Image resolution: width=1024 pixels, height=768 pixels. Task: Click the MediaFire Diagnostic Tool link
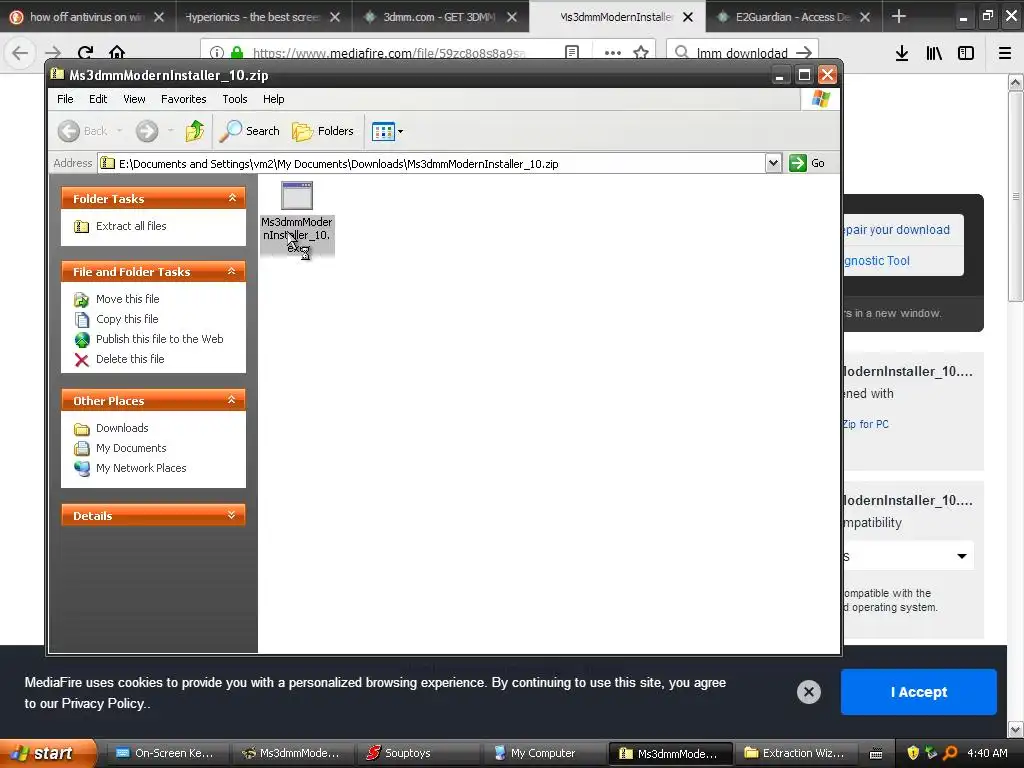pyautogui.click(x=877, y=261)
